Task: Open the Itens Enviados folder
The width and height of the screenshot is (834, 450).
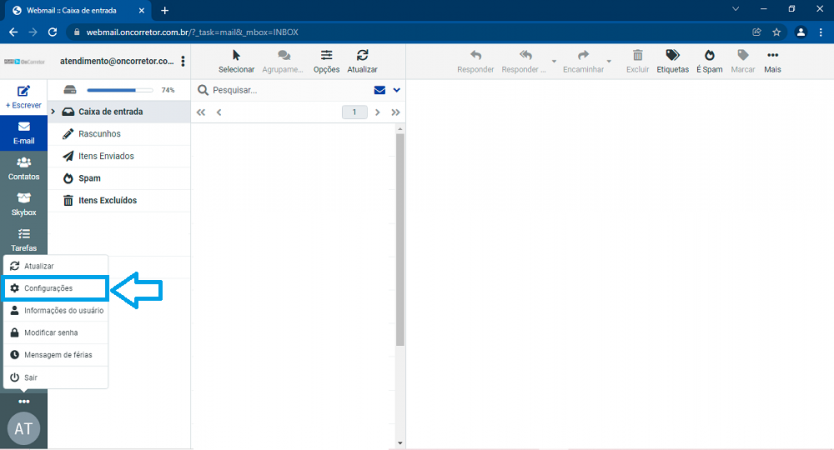Action: pyautogui.click(x=119, y=156)
